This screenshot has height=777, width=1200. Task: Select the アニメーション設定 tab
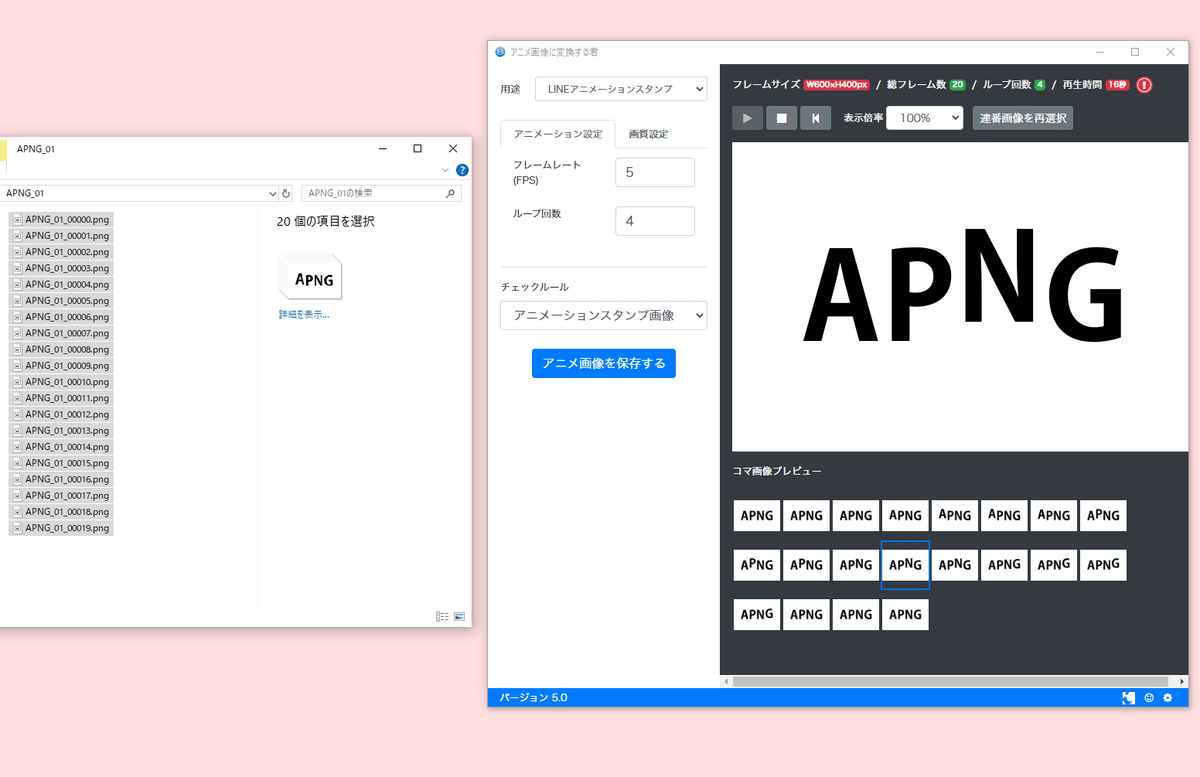point(557,134)
